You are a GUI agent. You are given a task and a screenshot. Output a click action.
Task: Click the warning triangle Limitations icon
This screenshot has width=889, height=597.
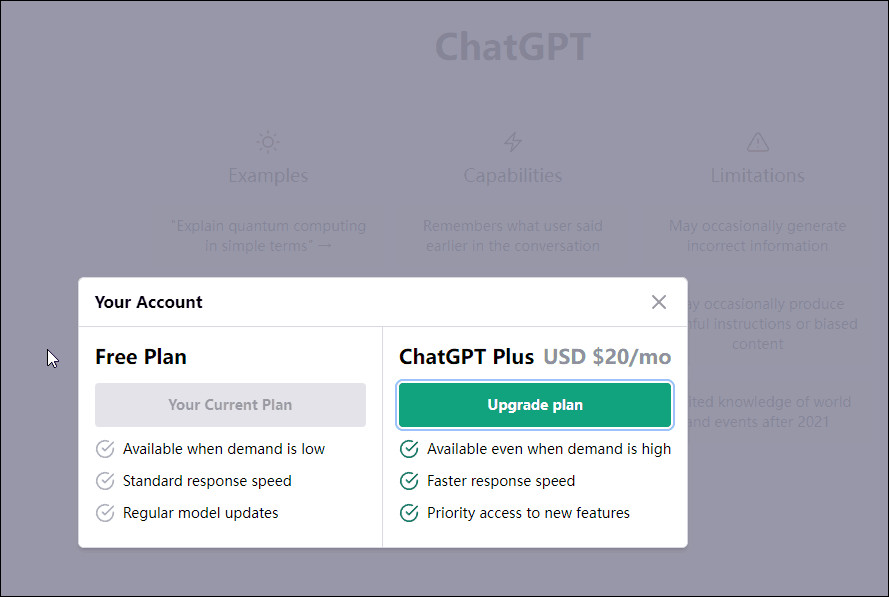[x=758, y=142]
